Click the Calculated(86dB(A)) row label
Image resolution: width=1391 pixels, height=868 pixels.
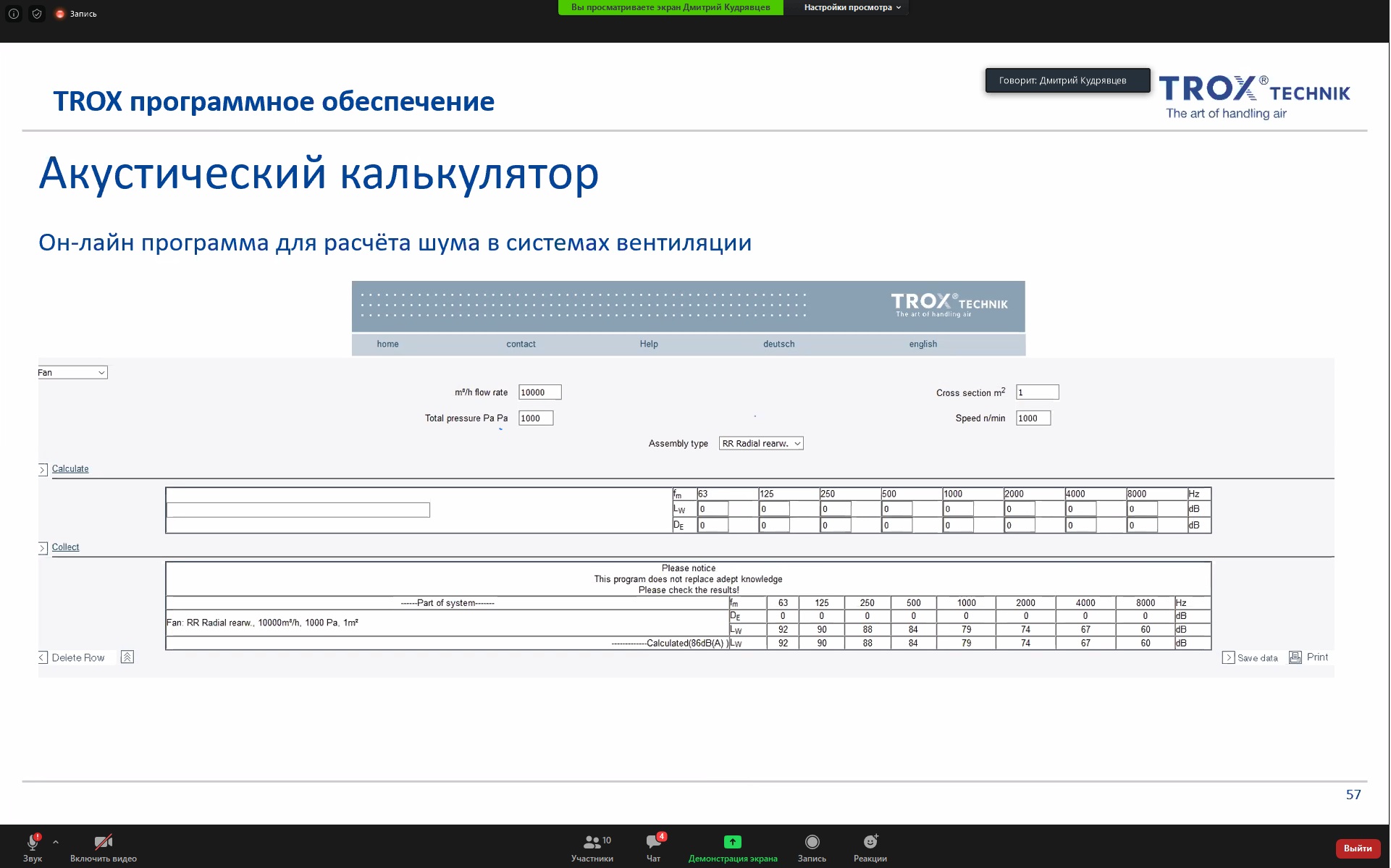point(669,643)
